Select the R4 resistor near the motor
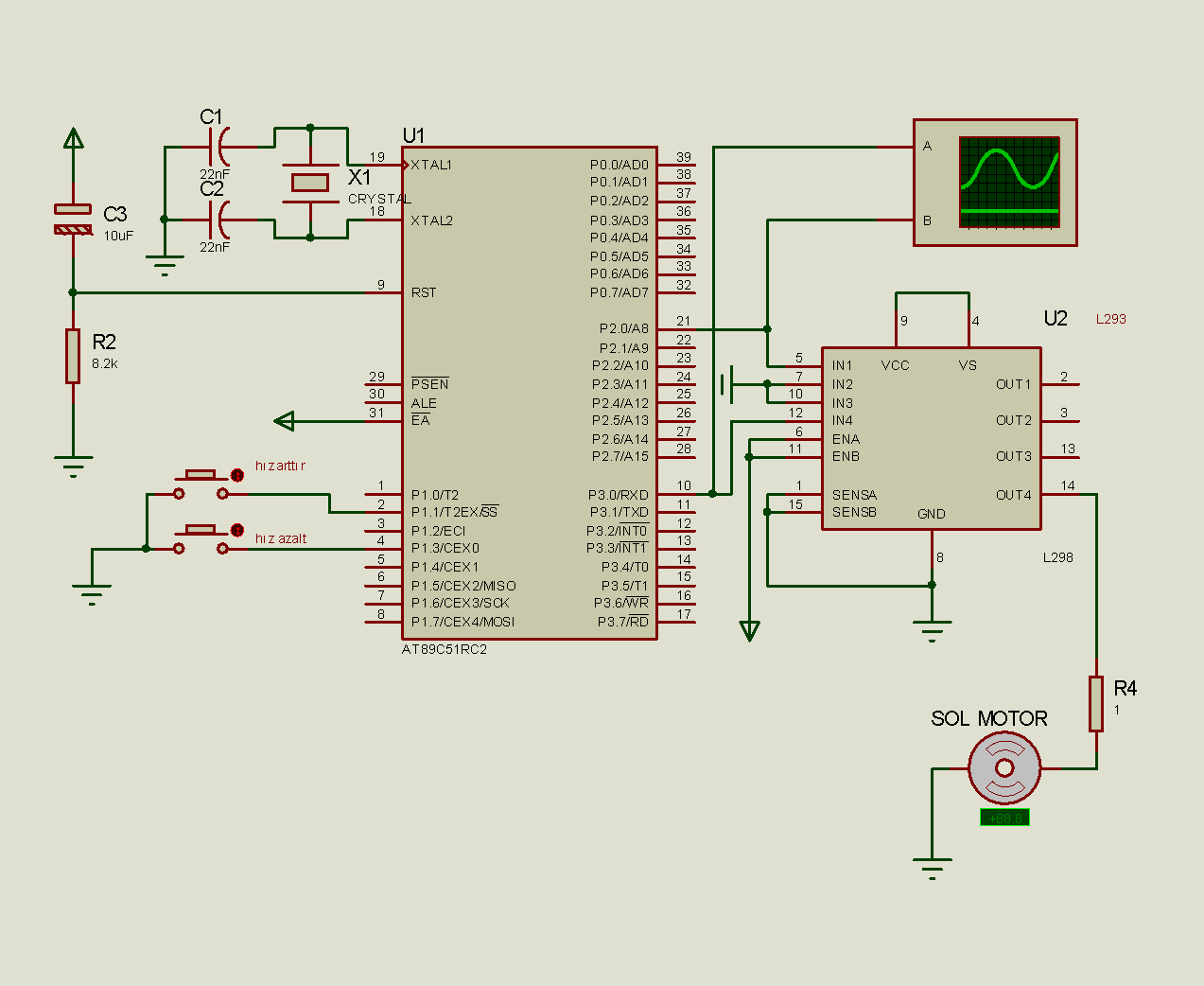Image resolution: width=1204 pixels, height=986 pixels. [x=1096, y=703]
